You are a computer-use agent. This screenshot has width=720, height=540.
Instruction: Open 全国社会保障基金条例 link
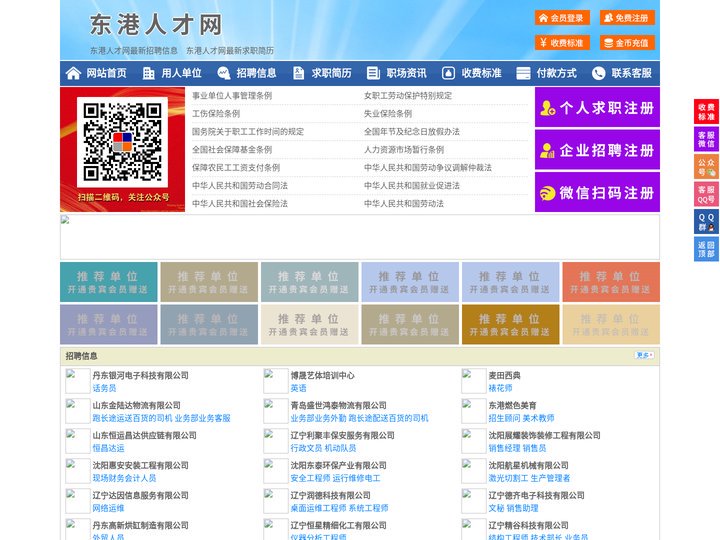click(232, 149)
